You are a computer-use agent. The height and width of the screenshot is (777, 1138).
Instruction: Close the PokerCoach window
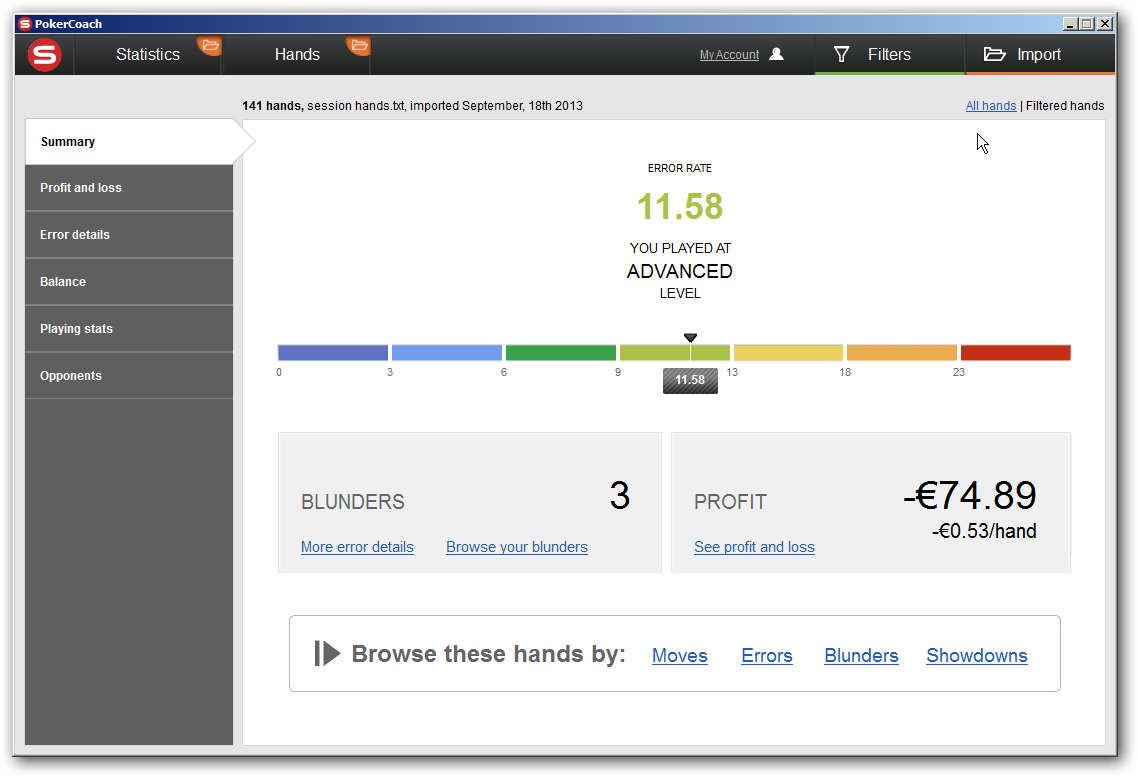[1105, 24]
